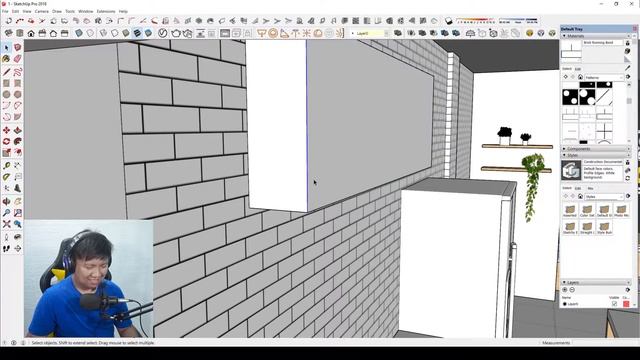The width and height of the screenshot is (640, 360).
Task: Choose the Eraser tool
Action: (x=18, y=59)
